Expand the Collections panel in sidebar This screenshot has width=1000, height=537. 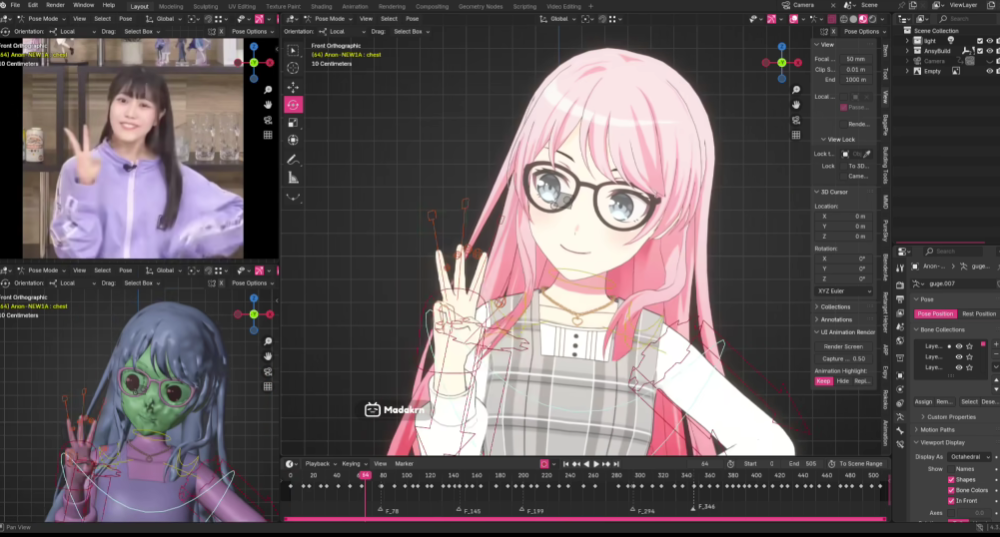[835, 307]
